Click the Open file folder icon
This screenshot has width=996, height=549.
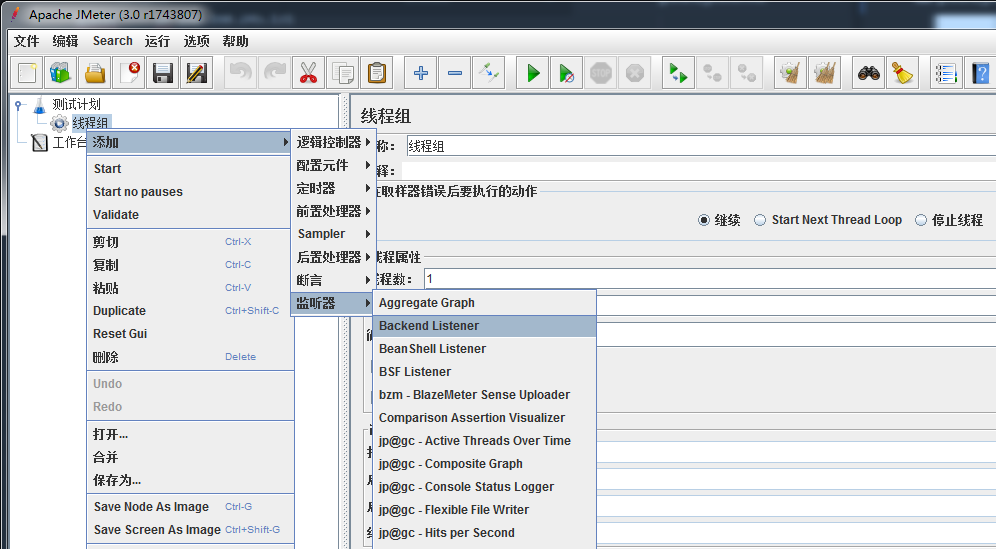tap(95, 73)
